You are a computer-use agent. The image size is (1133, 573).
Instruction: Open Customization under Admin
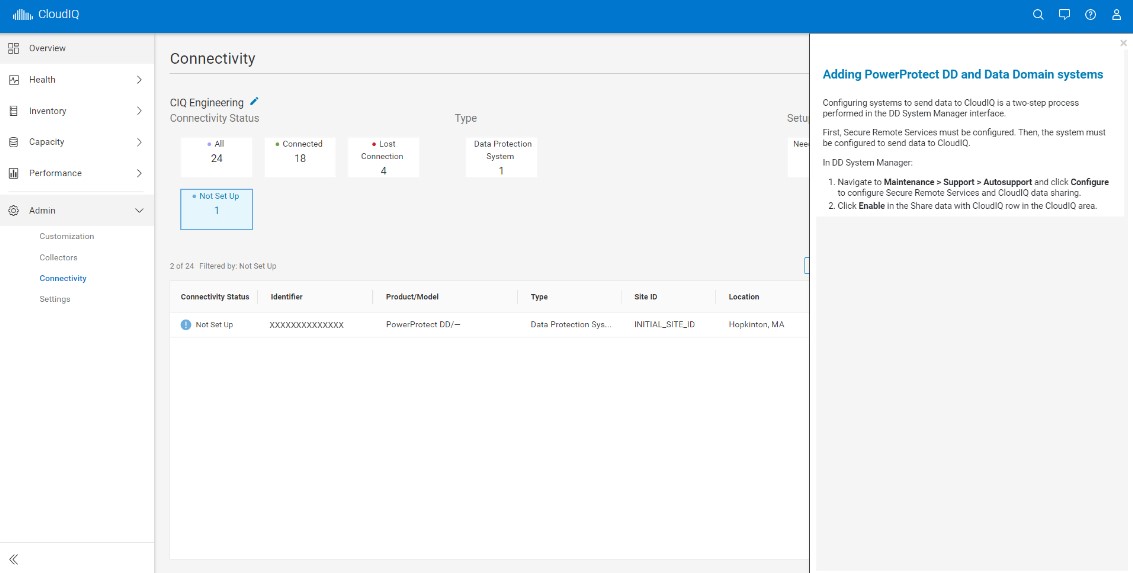(x=66, y=236)
